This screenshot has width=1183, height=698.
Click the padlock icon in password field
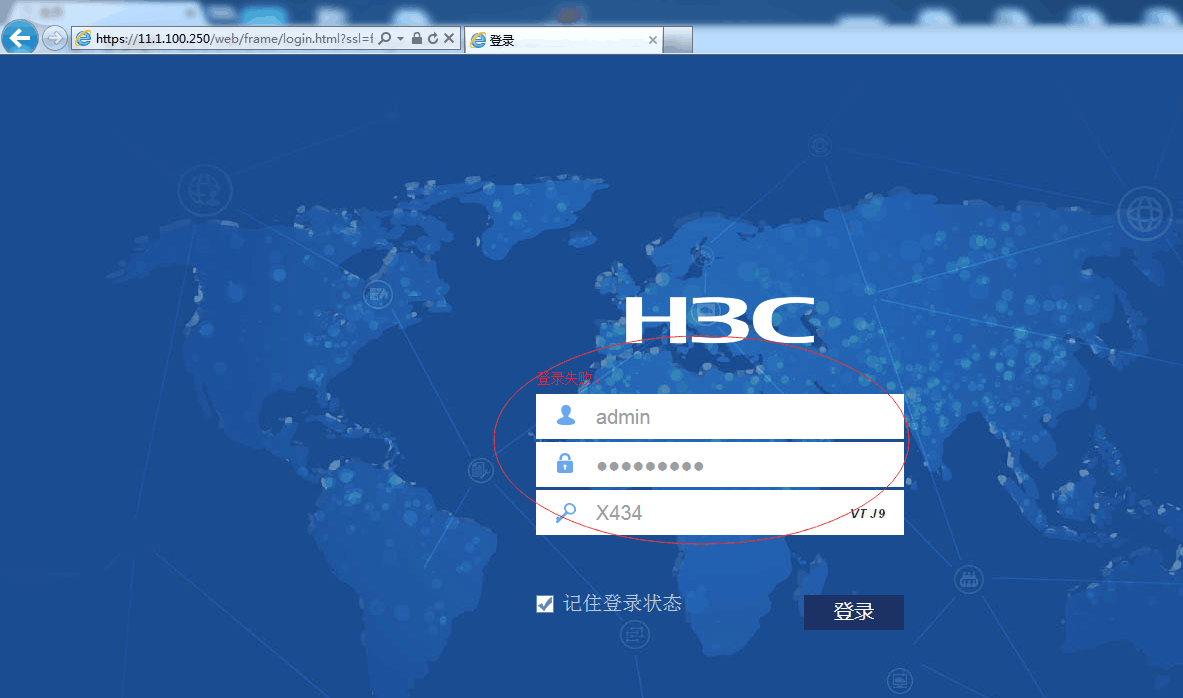pyautogui.click(x=564, y=463)
